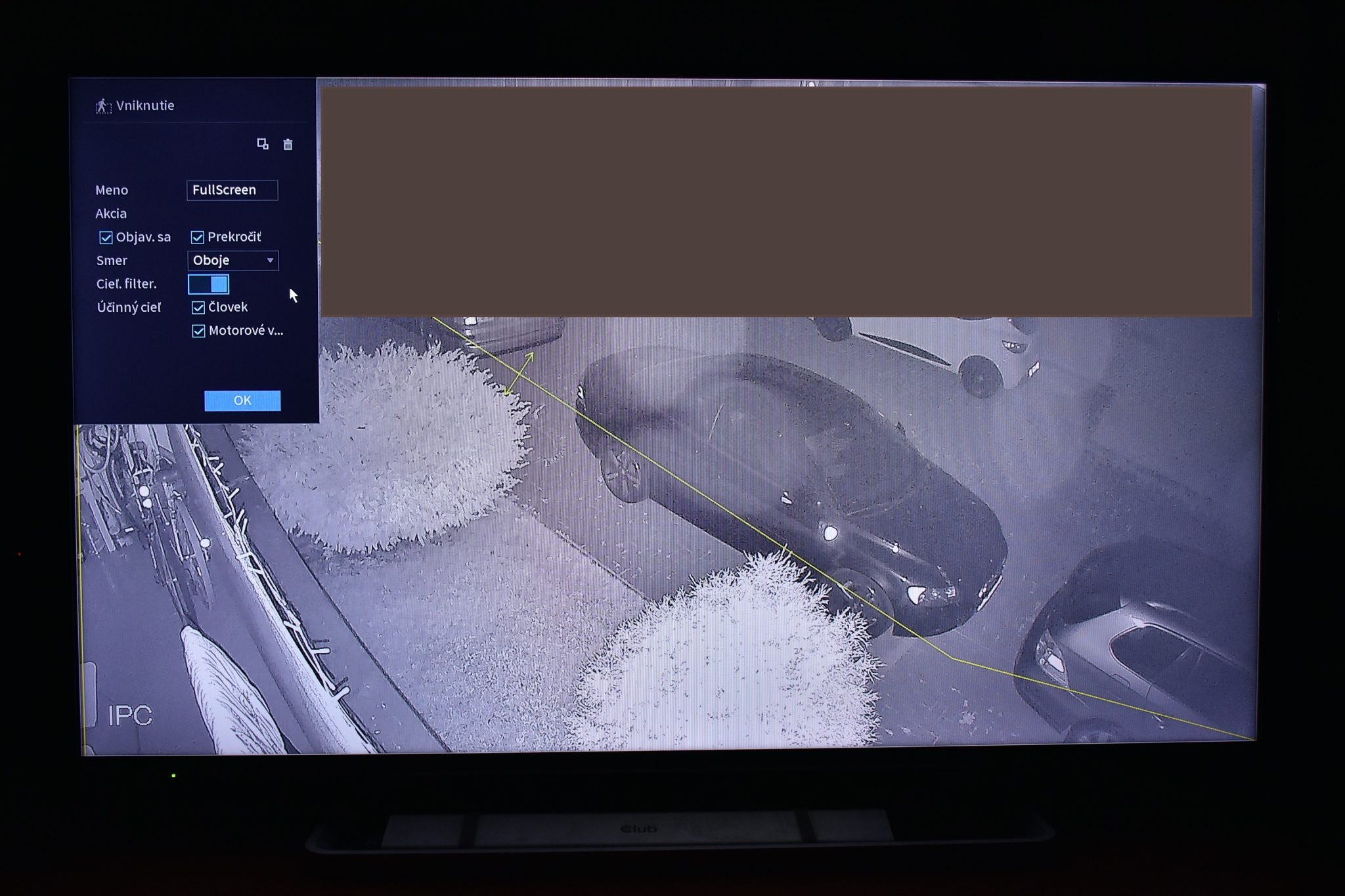Click the Vniknutie panel title text
Viewport: 1345px width, 896px height.
(145, 106)
